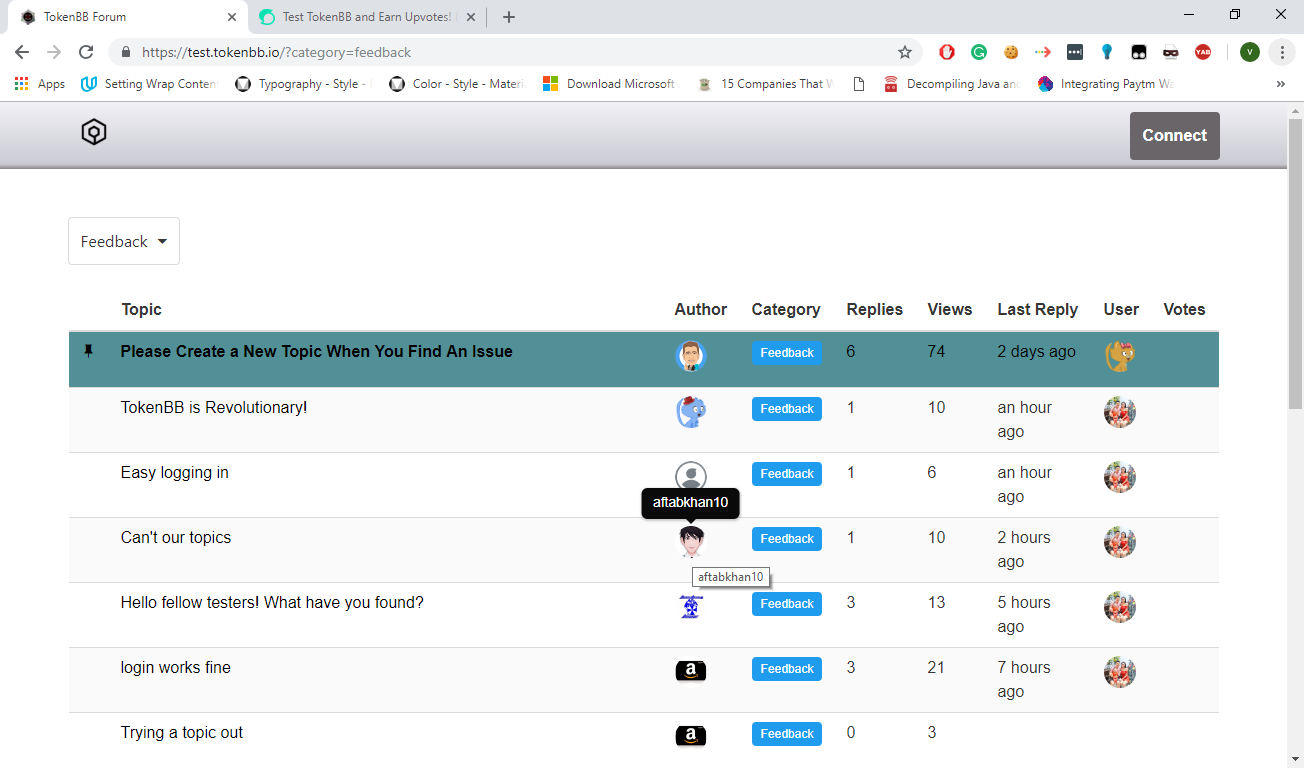The image size is (1304, 768).
Task: Open the Feedback category dropdown
Action: click(x=124, y=241)
